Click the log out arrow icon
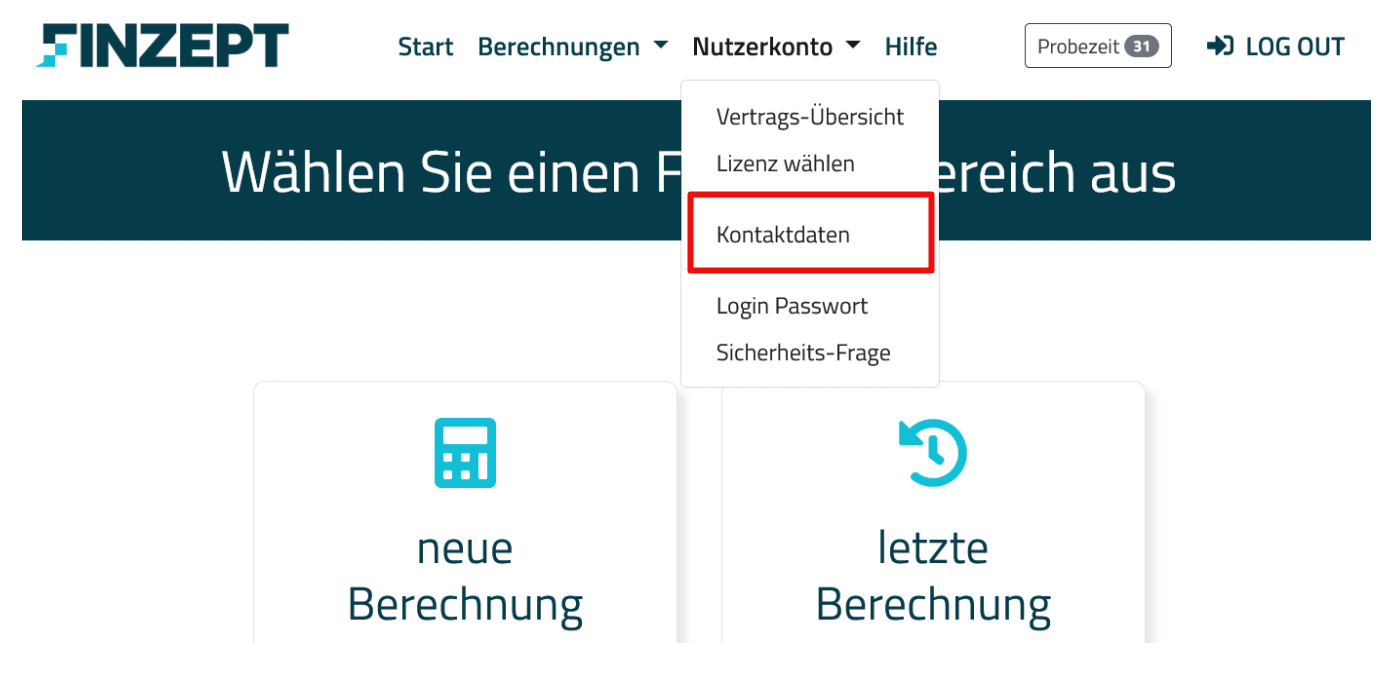 point(1220,46)
